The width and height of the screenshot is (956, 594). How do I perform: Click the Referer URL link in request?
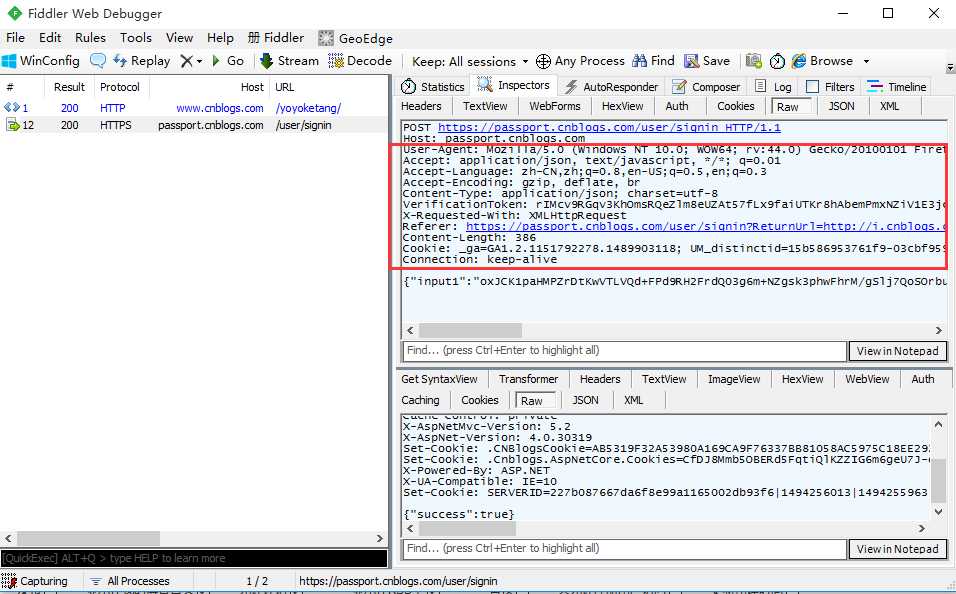point(705,226)
